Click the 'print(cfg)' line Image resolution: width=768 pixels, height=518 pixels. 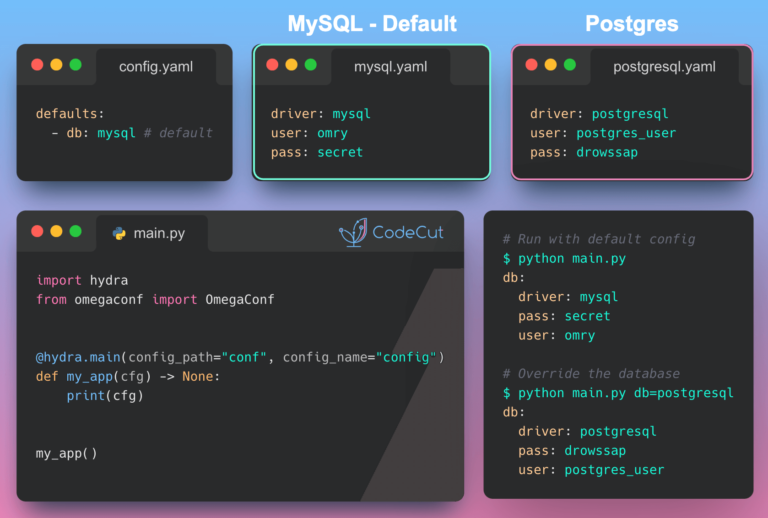pos(105,396)
